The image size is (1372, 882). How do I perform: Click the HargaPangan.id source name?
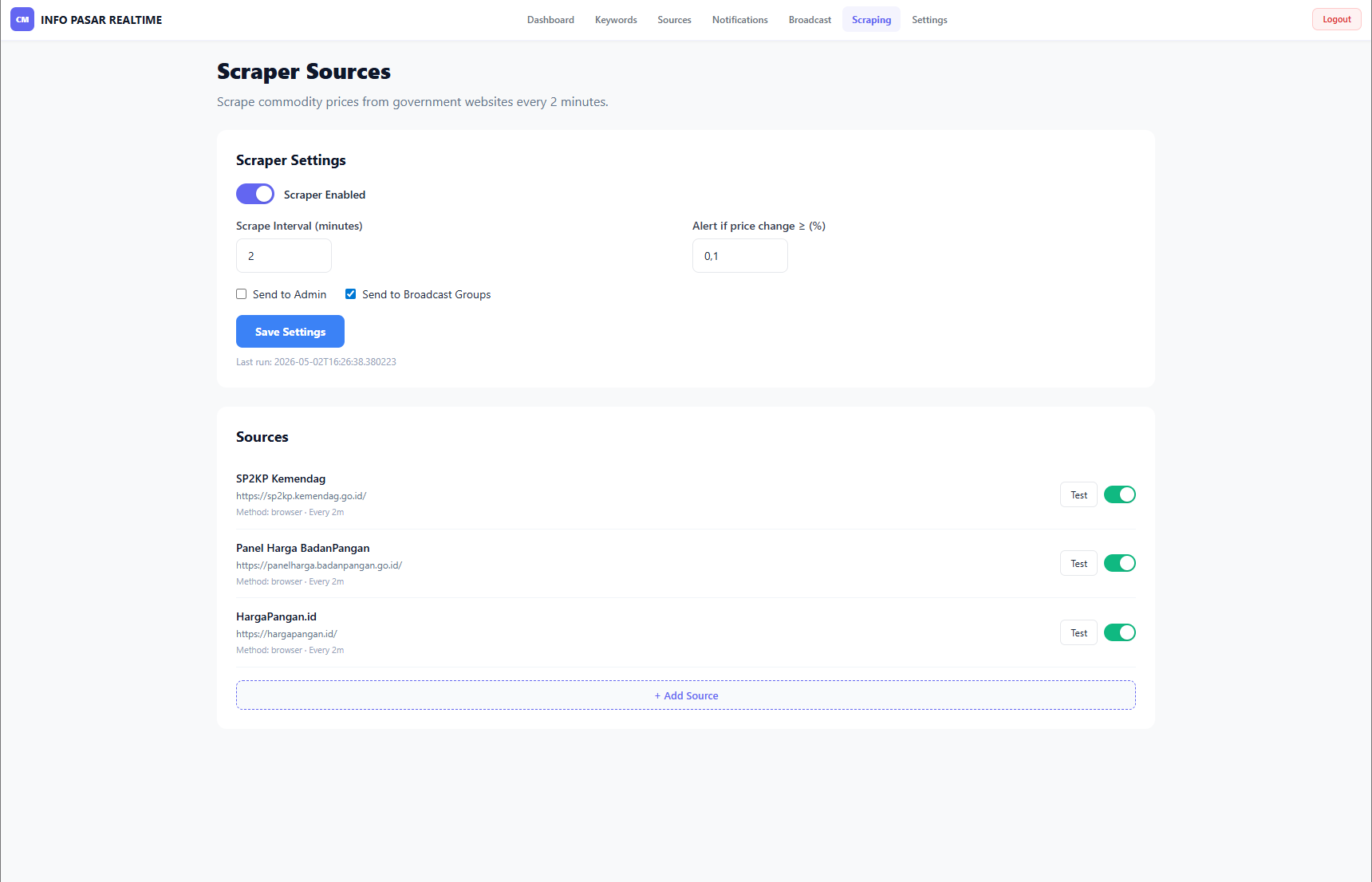click(276, 616)
